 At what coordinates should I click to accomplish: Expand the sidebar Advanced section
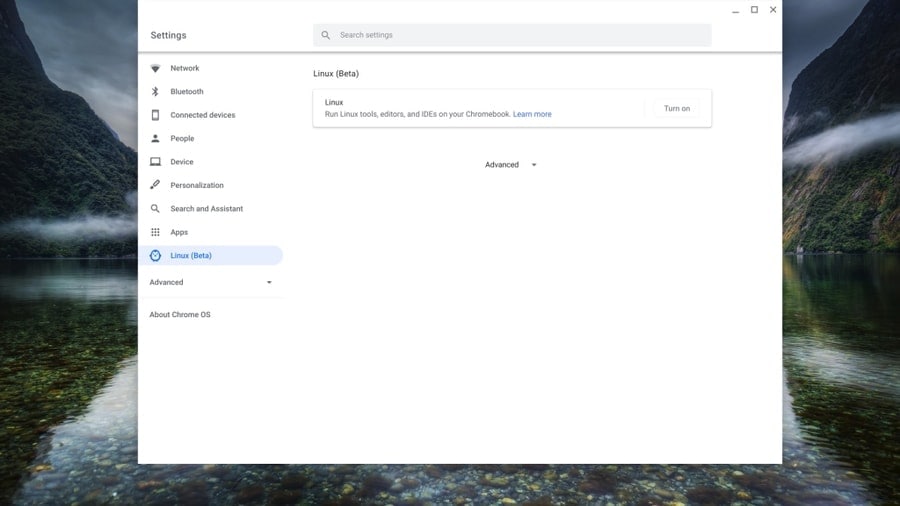click(x=210, y=282)
